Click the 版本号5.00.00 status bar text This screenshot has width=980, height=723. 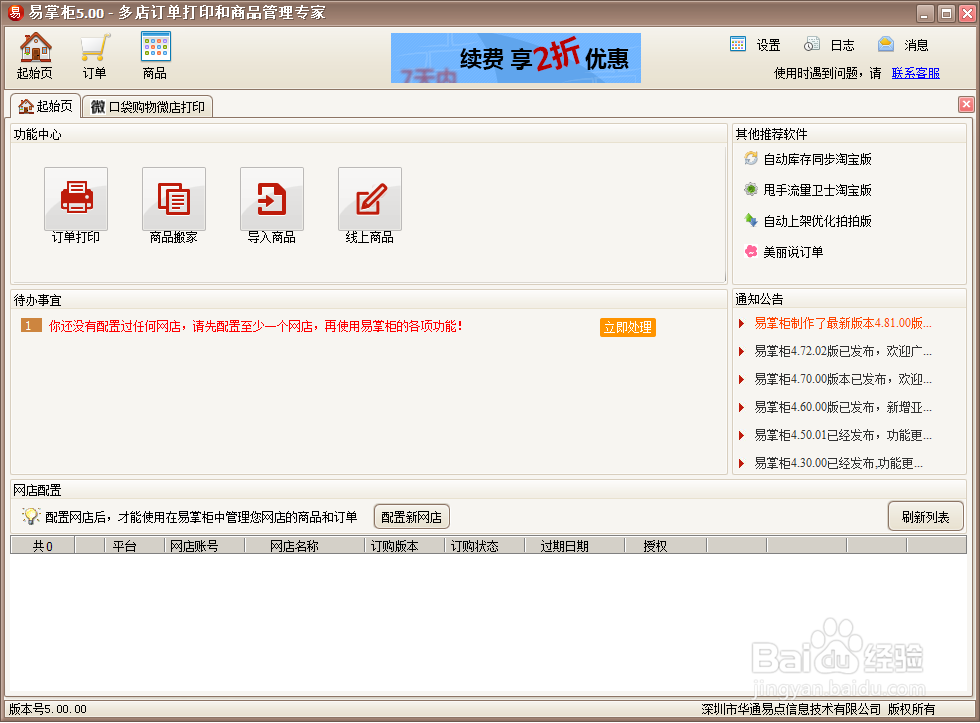pyautogui.click(x=48, y=709)
